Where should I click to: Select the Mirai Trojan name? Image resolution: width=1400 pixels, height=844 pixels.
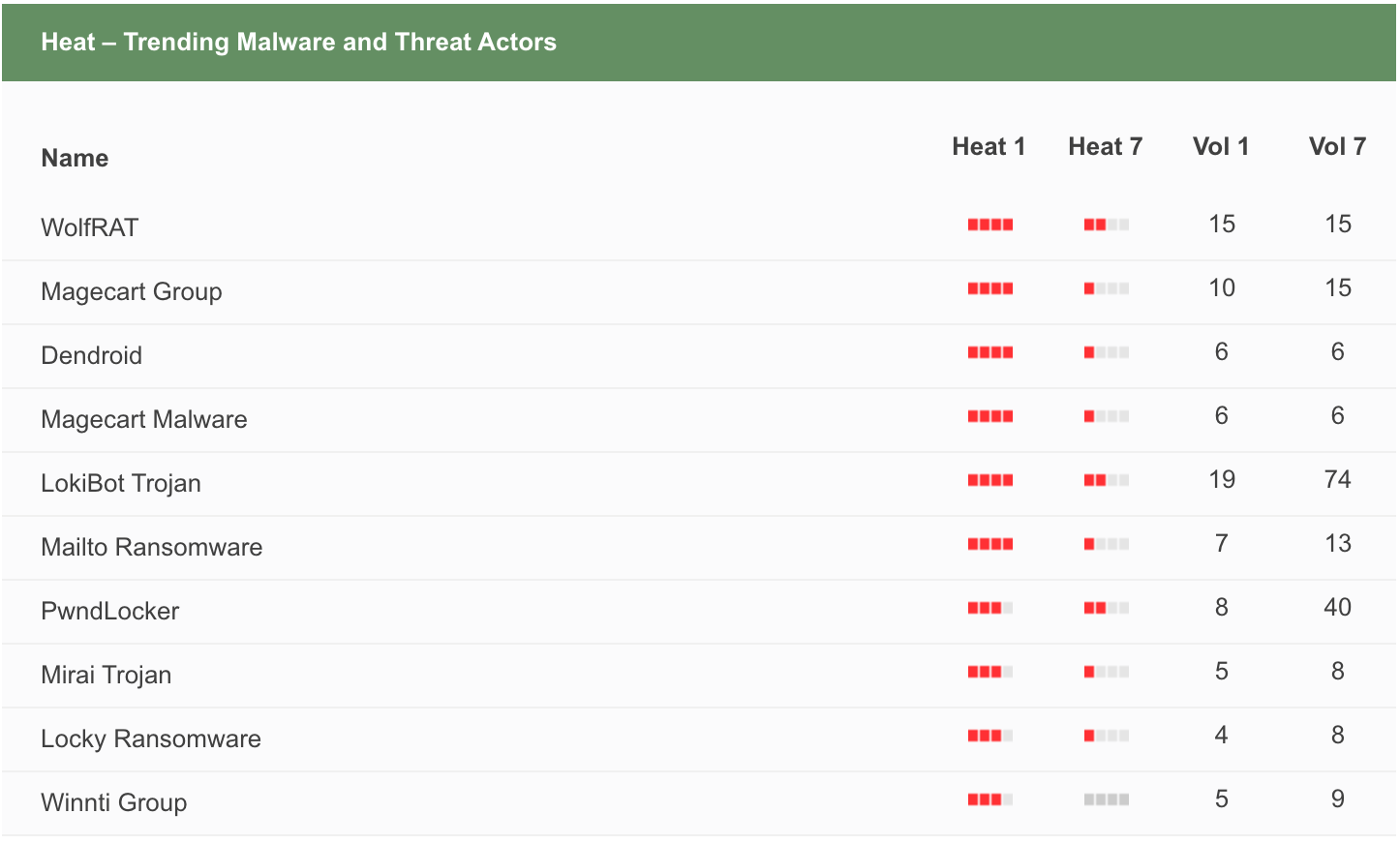click(107, 675)
